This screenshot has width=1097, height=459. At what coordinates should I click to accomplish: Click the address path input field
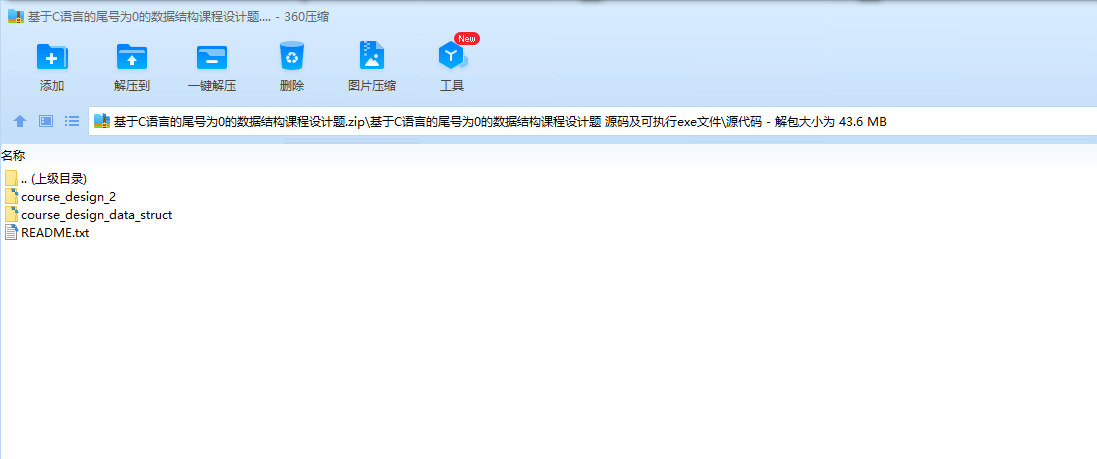tap(593, 122)
